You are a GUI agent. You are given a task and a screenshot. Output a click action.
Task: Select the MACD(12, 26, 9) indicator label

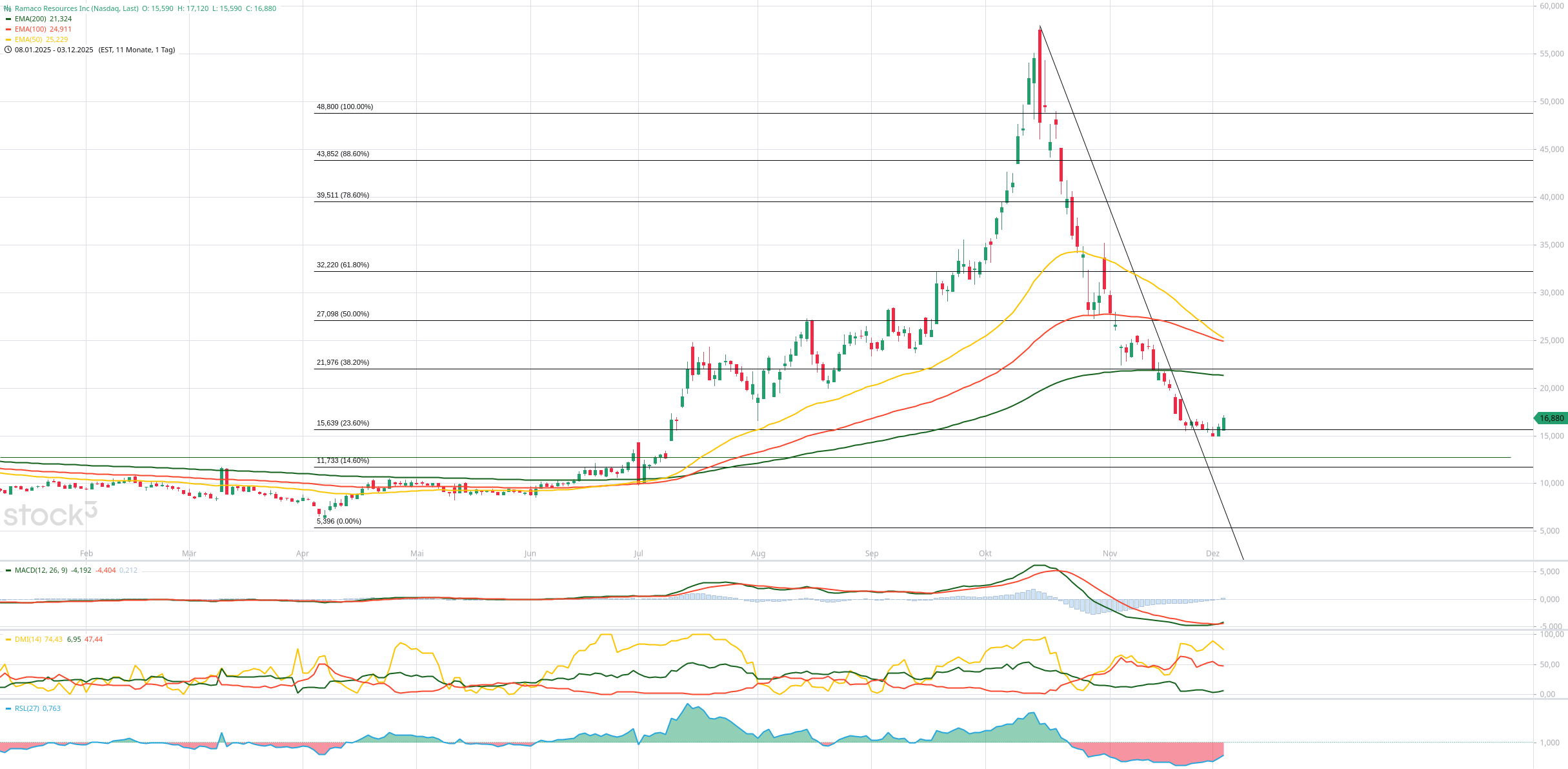[41, 570]
